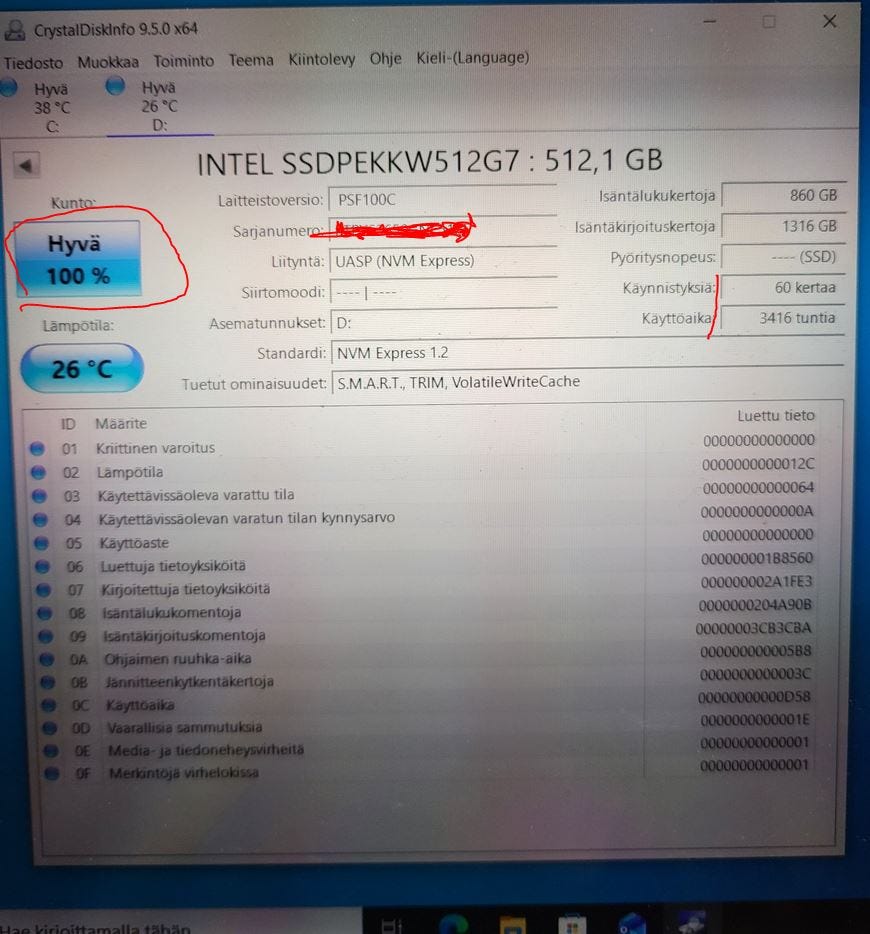Click the Task View icon on taskbar
The height and width of the screenshot is (934, 870).
392,925
